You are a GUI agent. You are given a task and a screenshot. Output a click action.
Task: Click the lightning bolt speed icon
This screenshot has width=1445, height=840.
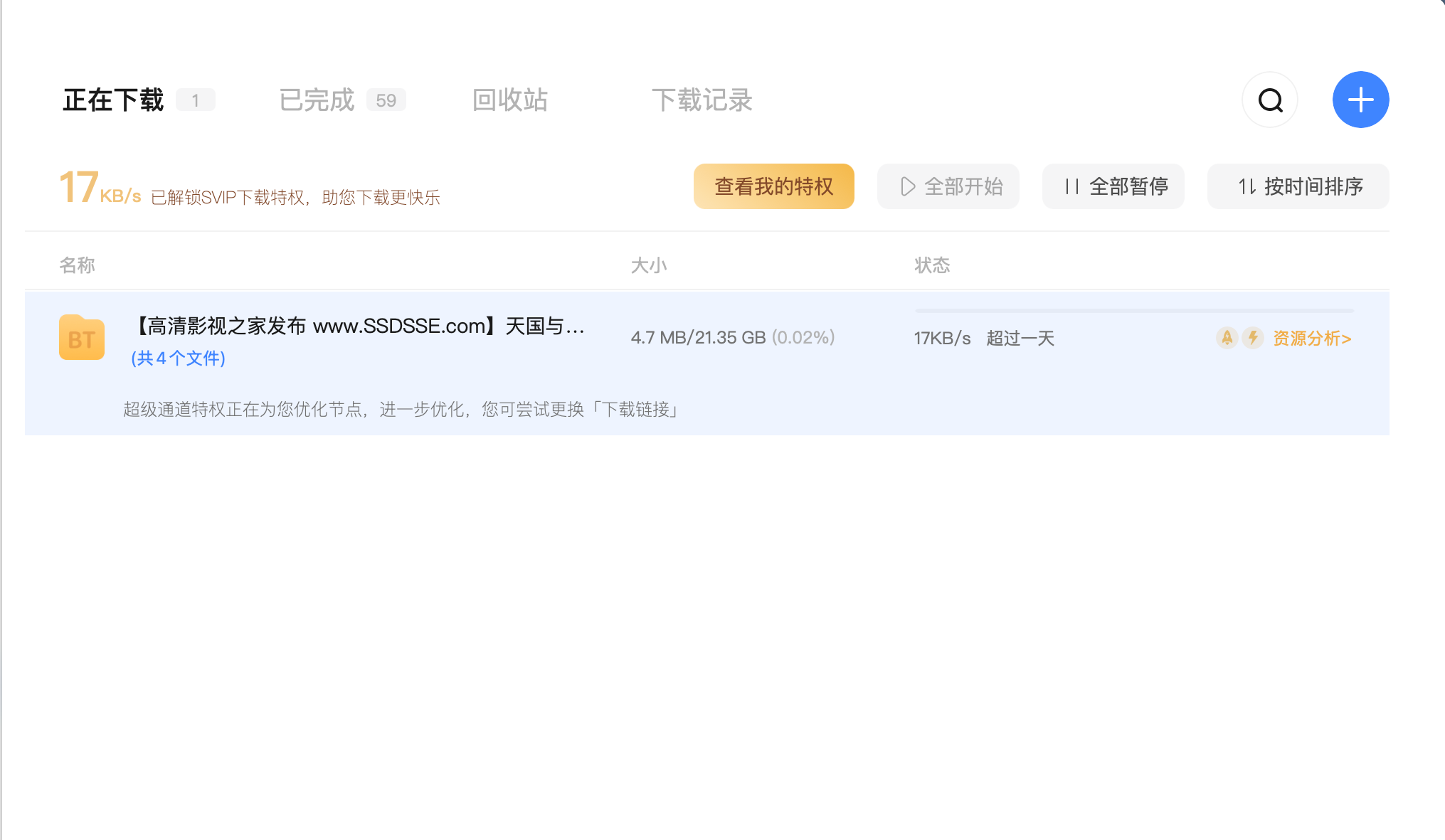point(1253,338)
